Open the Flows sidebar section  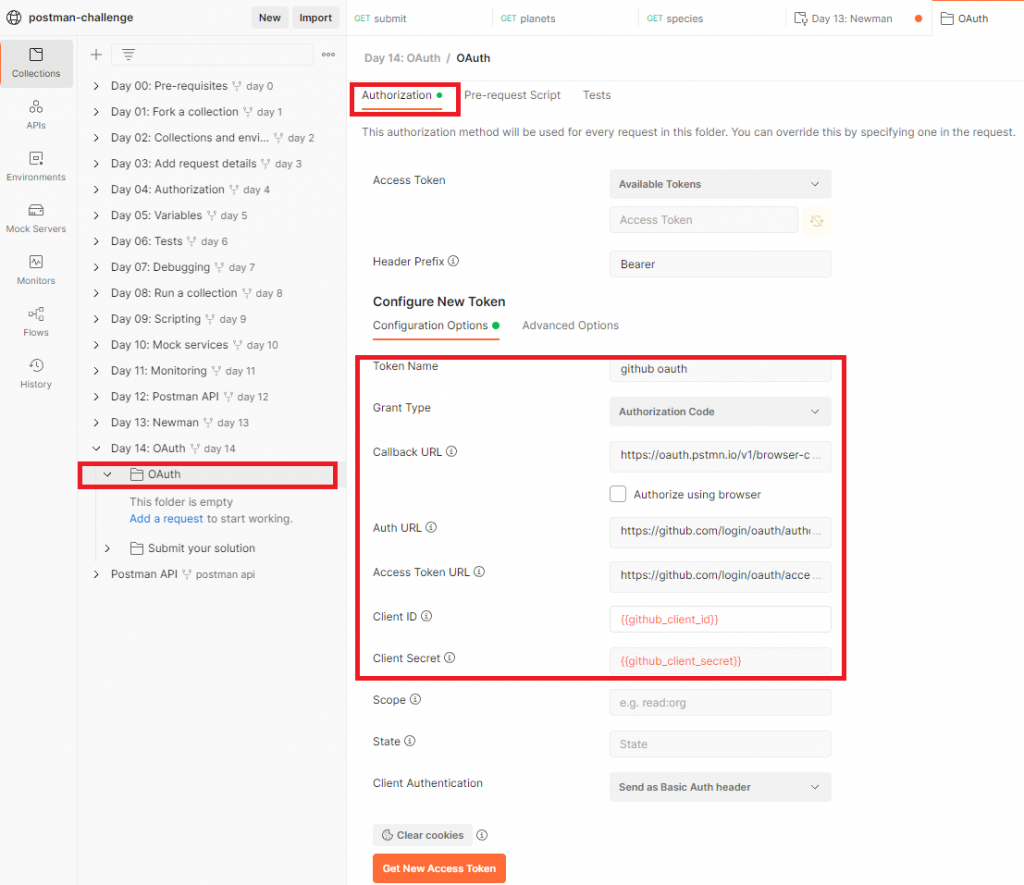click(x=36, y=322)
